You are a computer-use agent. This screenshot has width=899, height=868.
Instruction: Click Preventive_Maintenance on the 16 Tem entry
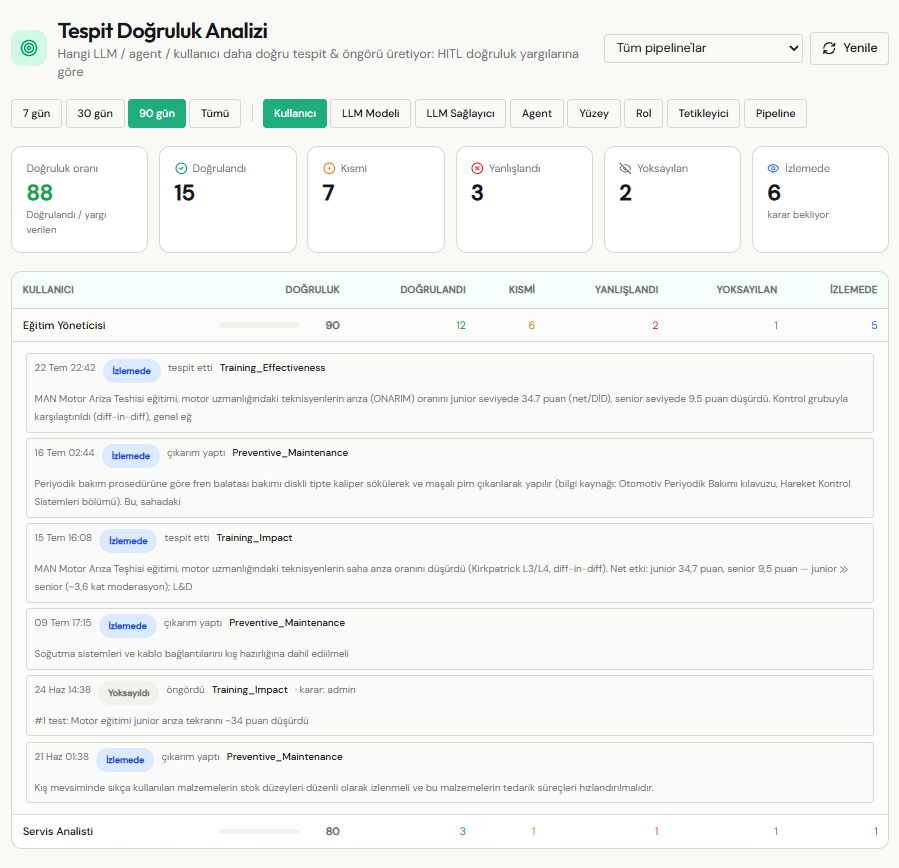[x=290, y=452]
